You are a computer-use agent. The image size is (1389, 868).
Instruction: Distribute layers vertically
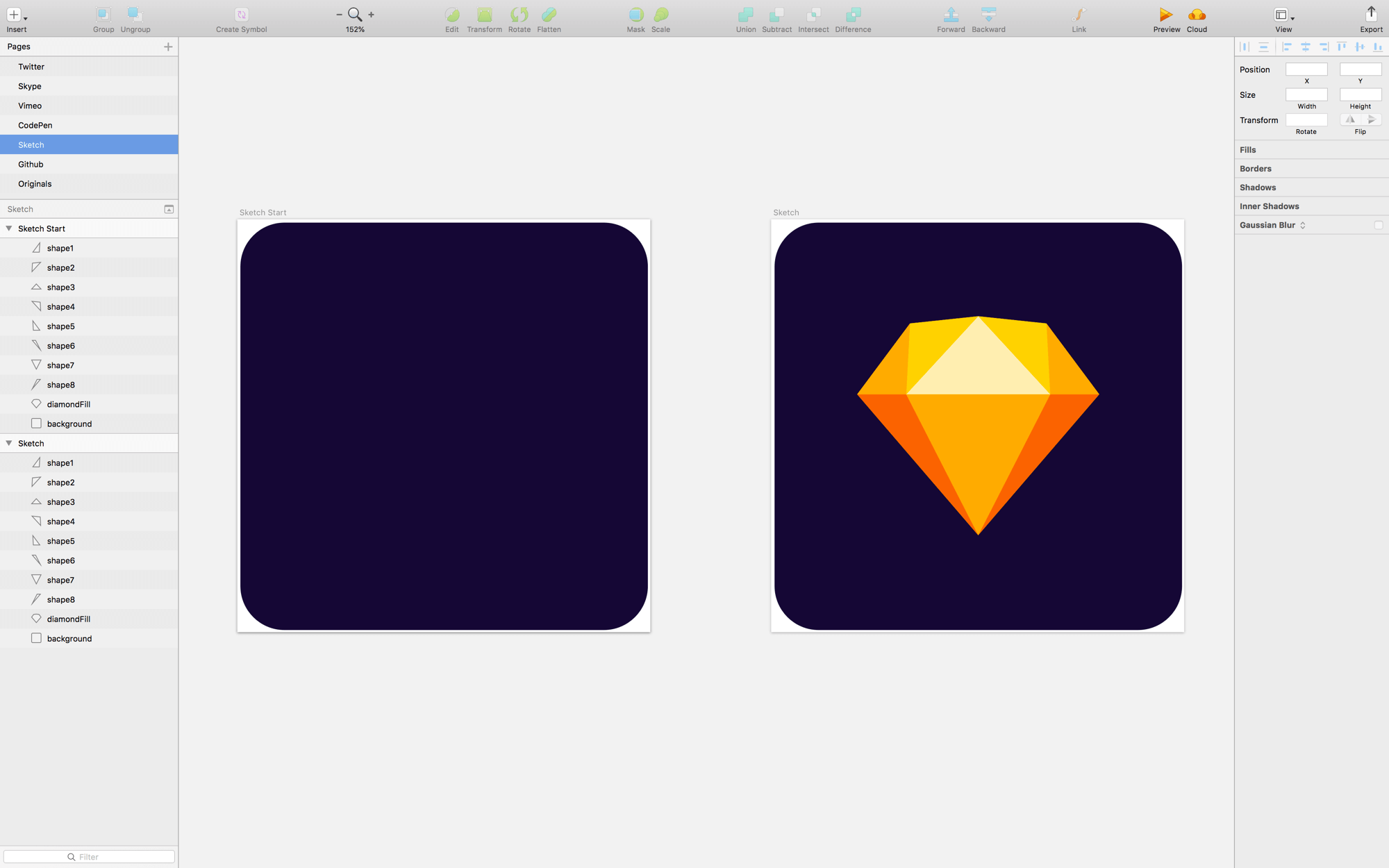[x=1263, y=47]
